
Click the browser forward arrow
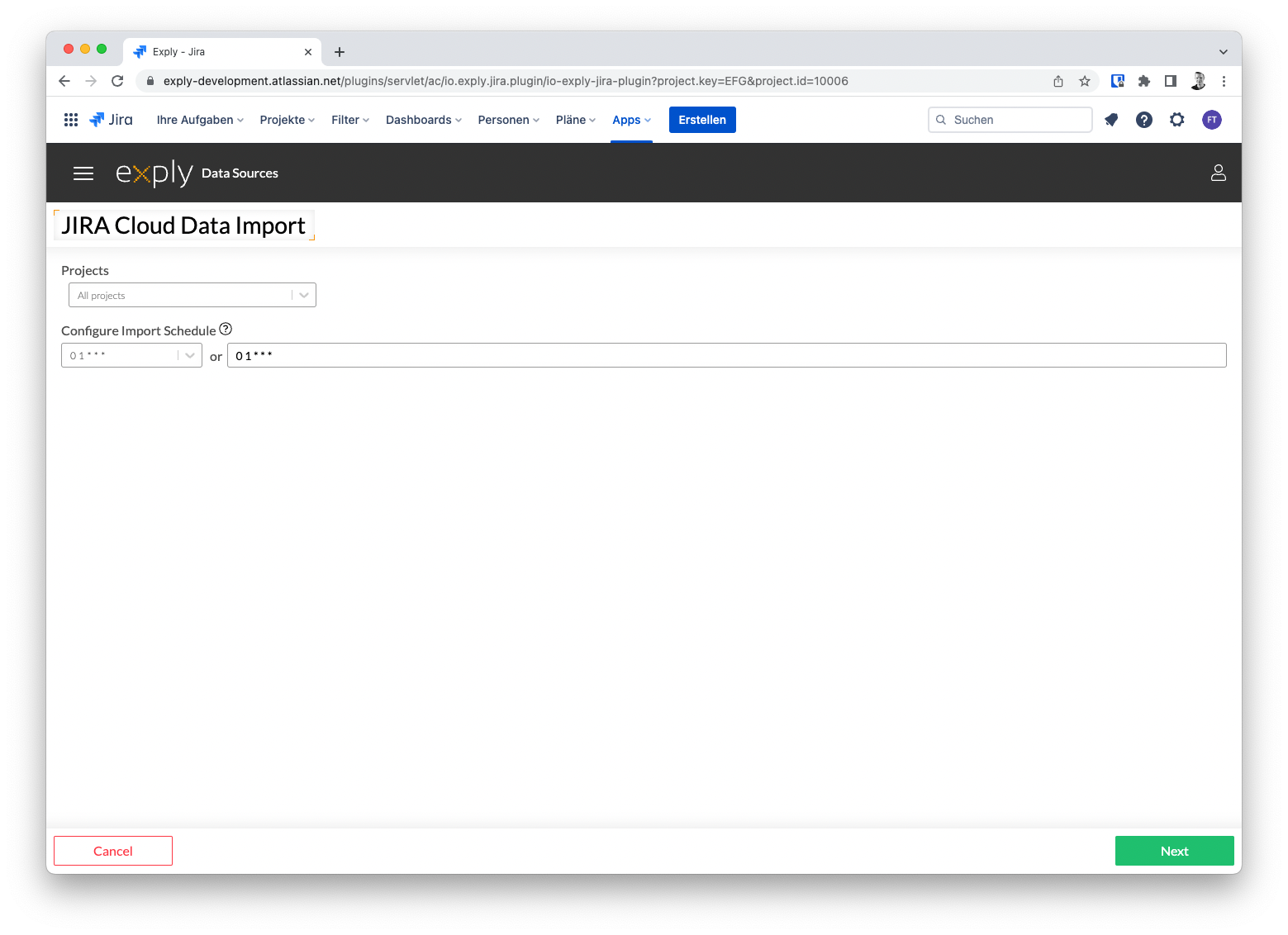[x=91, y=81]
